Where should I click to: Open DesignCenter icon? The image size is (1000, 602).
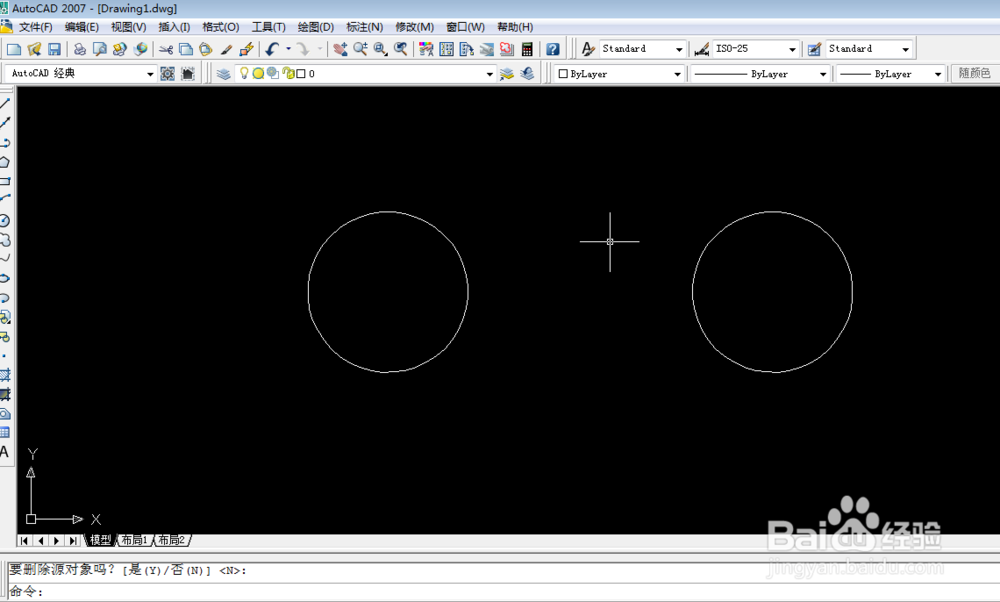click(x=446, y=49)
